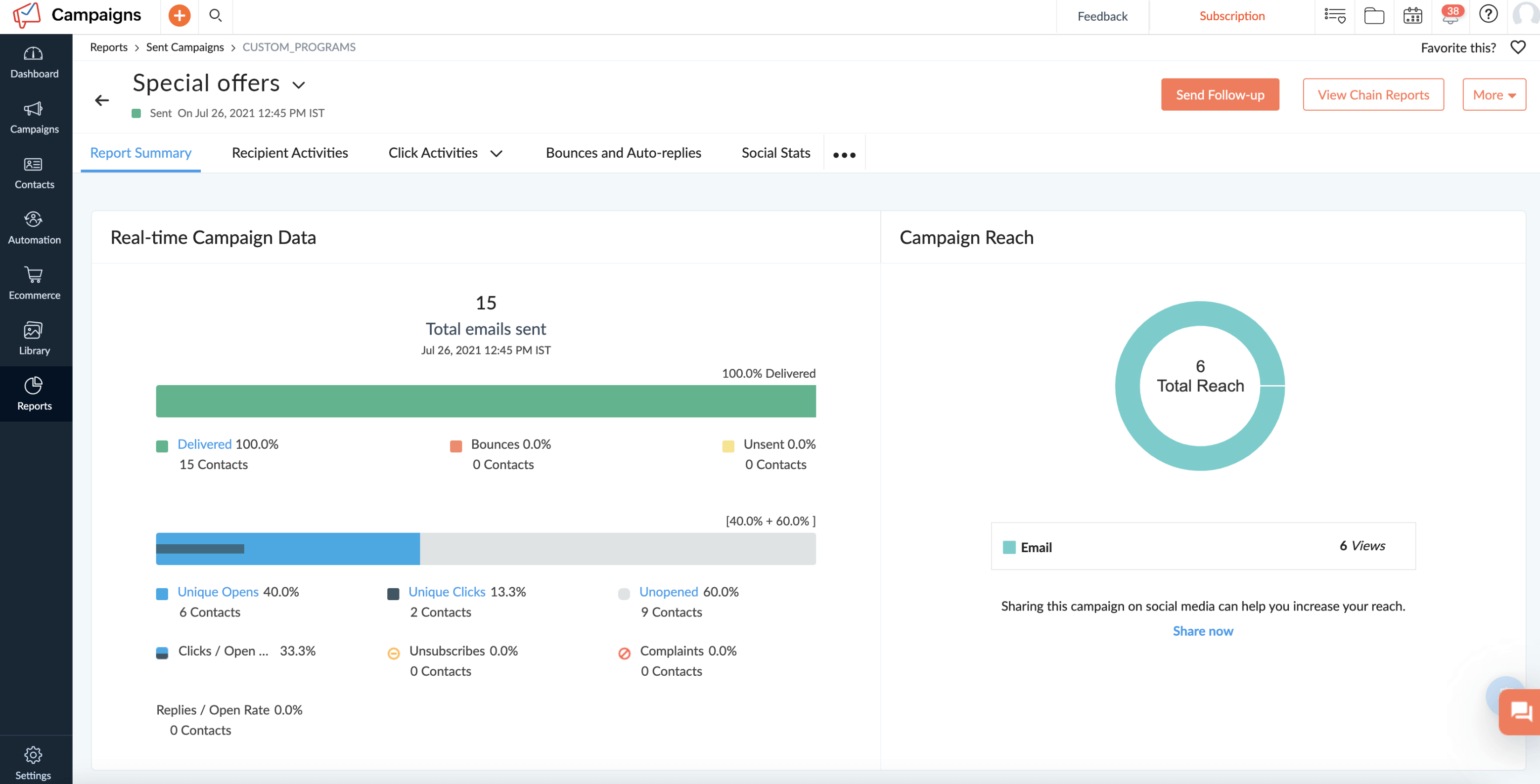Screen dimensions: 1540x784
Task: Open the Ecommerce cart section
Action: click(35, 284)
